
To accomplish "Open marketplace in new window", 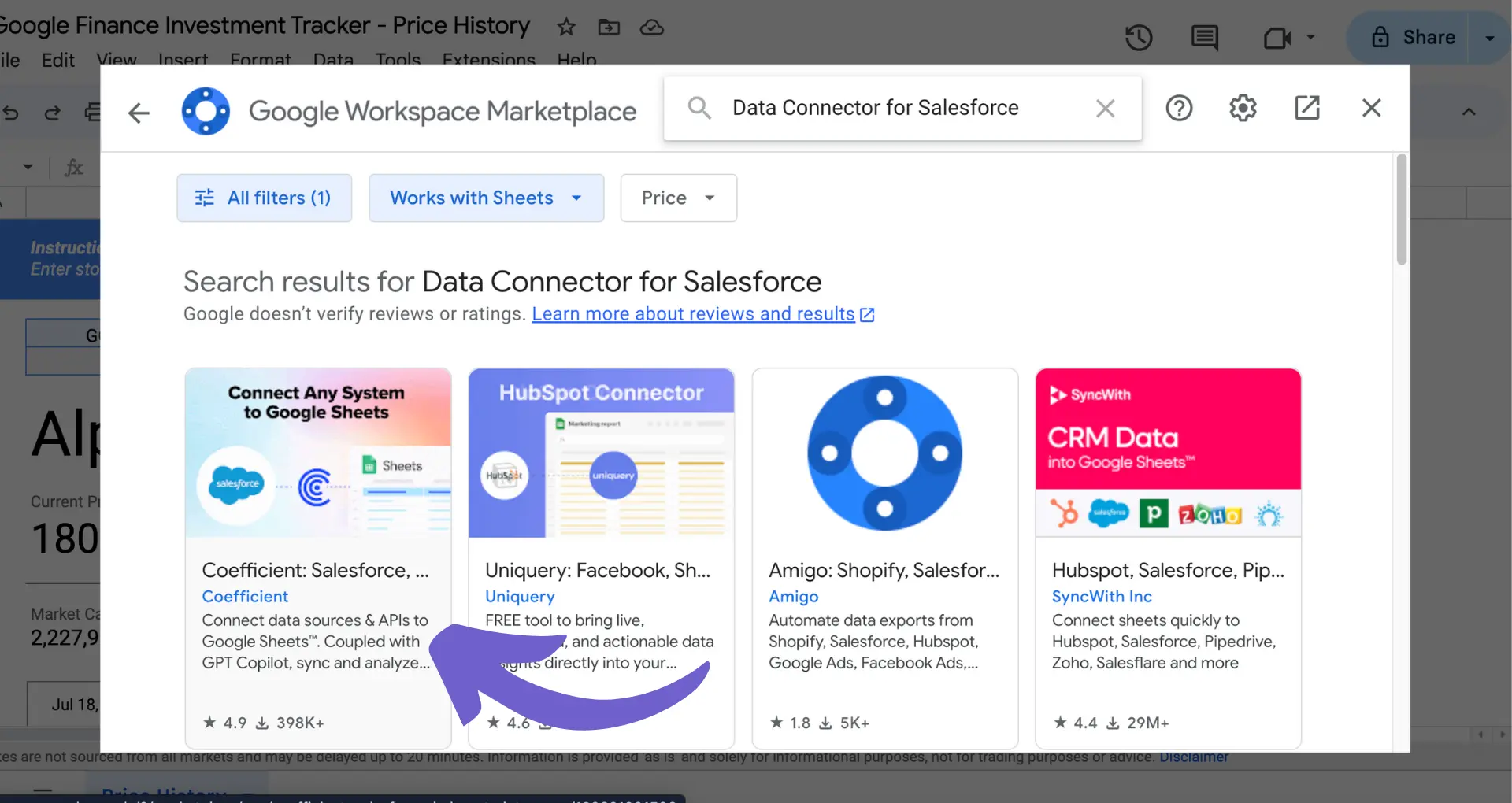I will [1307, 108].
